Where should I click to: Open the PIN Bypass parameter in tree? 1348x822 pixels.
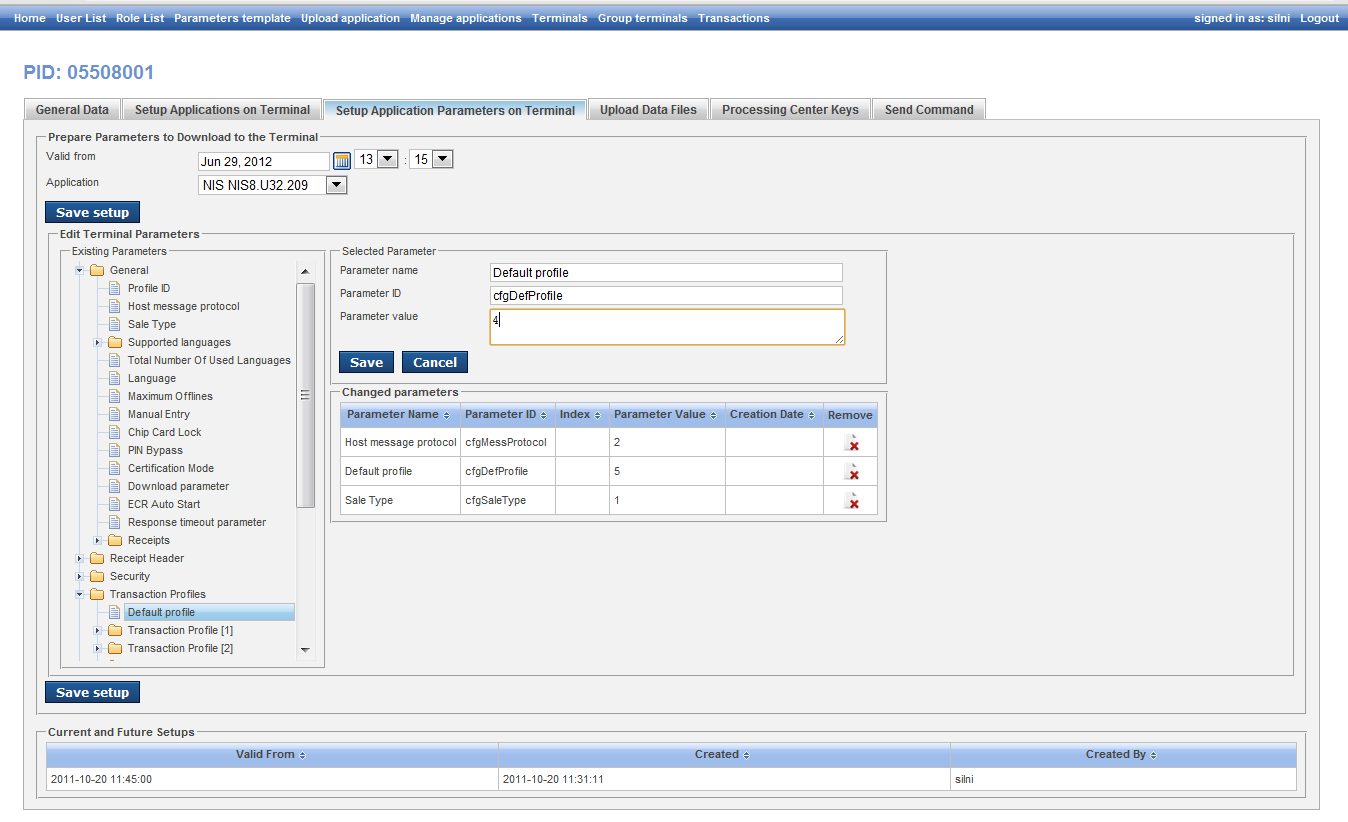(154, 450)
